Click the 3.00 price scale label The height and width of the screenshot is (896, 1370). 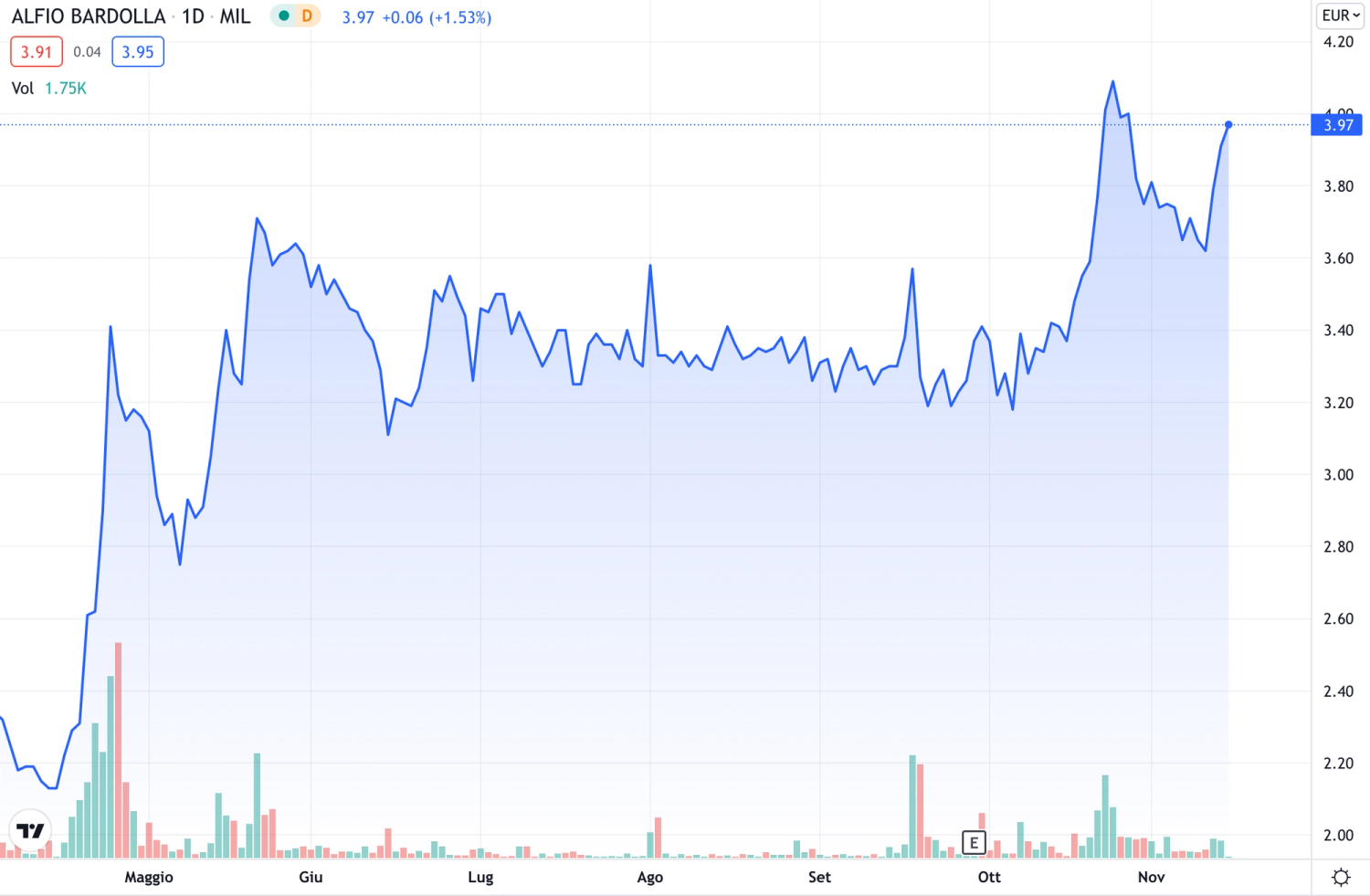point(1339,475)
